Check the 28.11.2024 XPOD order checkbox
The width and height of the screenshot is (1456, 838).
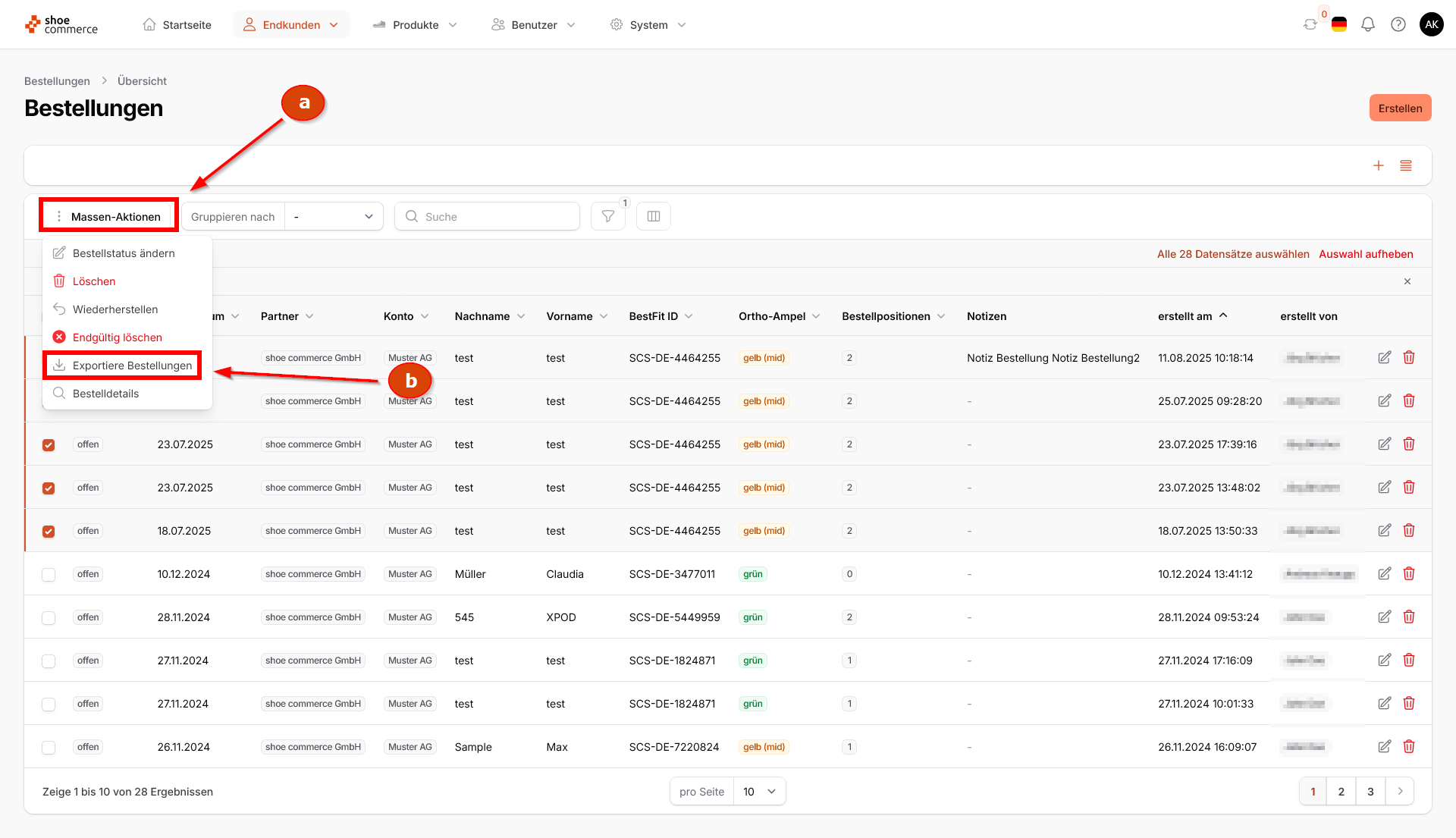coord(49,617)
